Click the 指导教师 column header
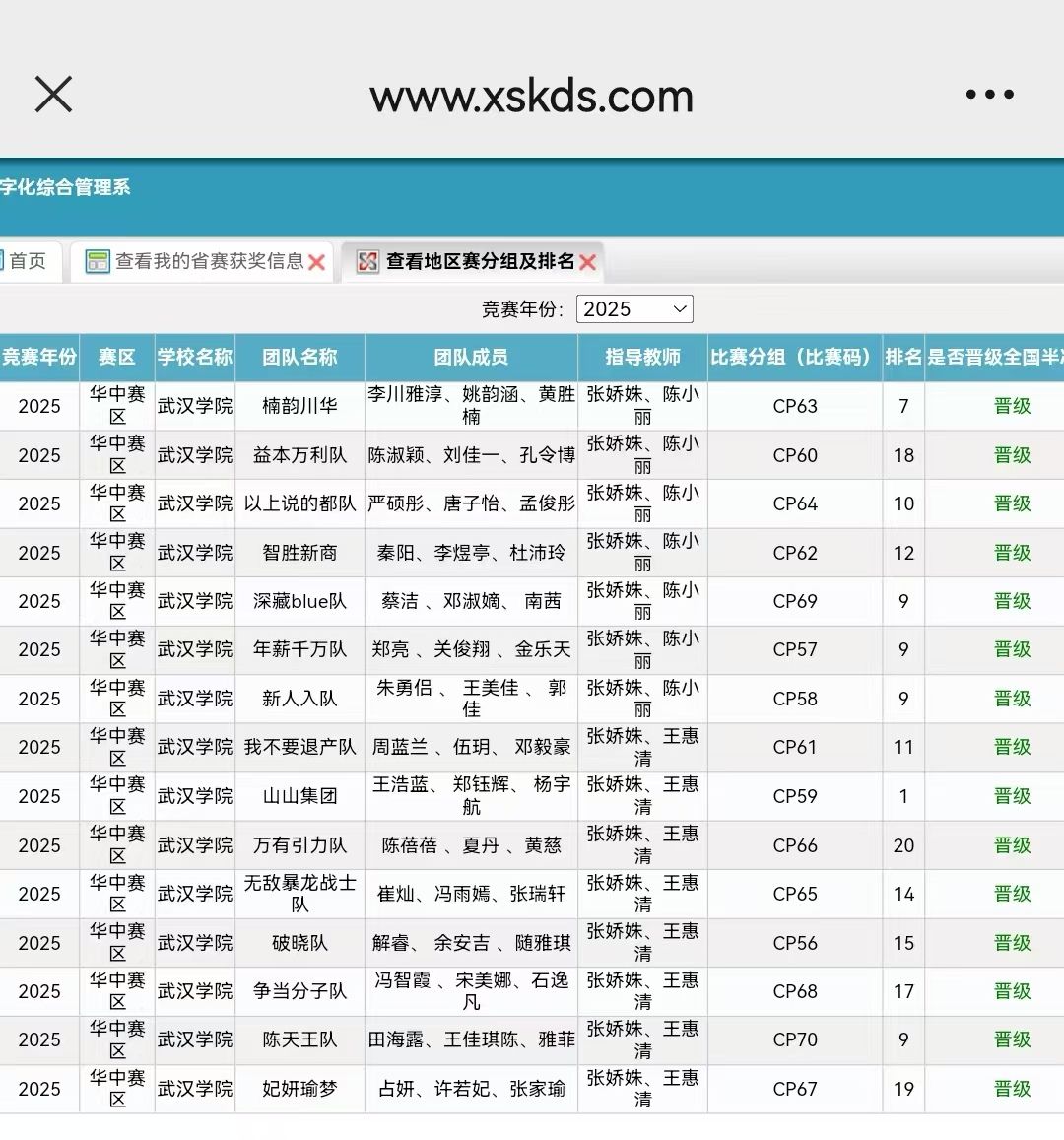Screen dimensions: 1064x1140 pyautogui.click(x=642, y=357)
